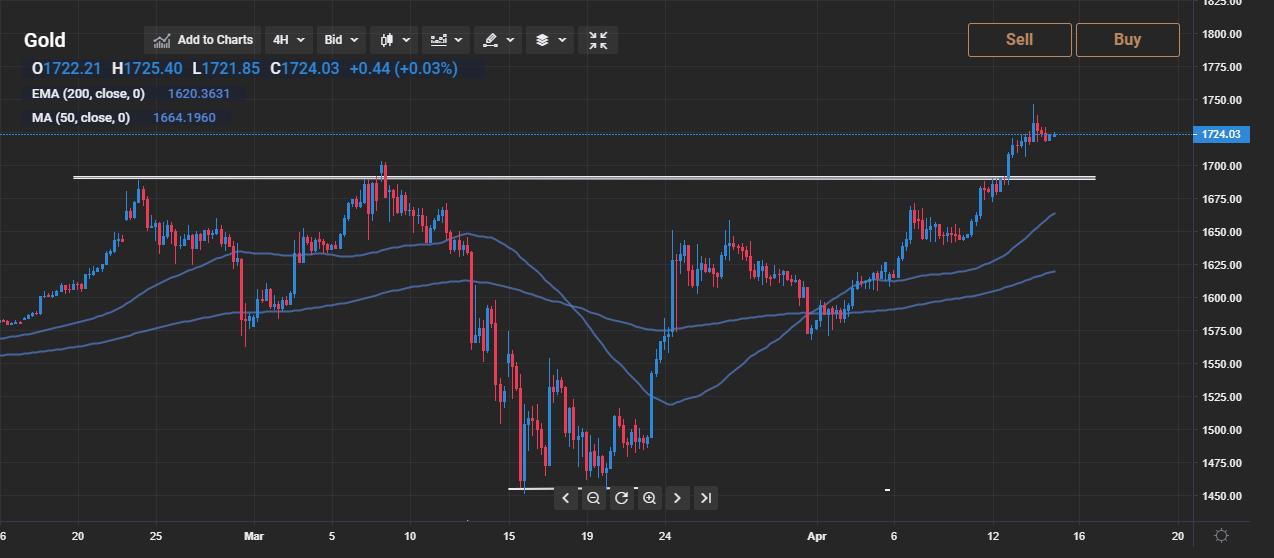Collapse chart with the shrink arrows icon

point(598,40)
